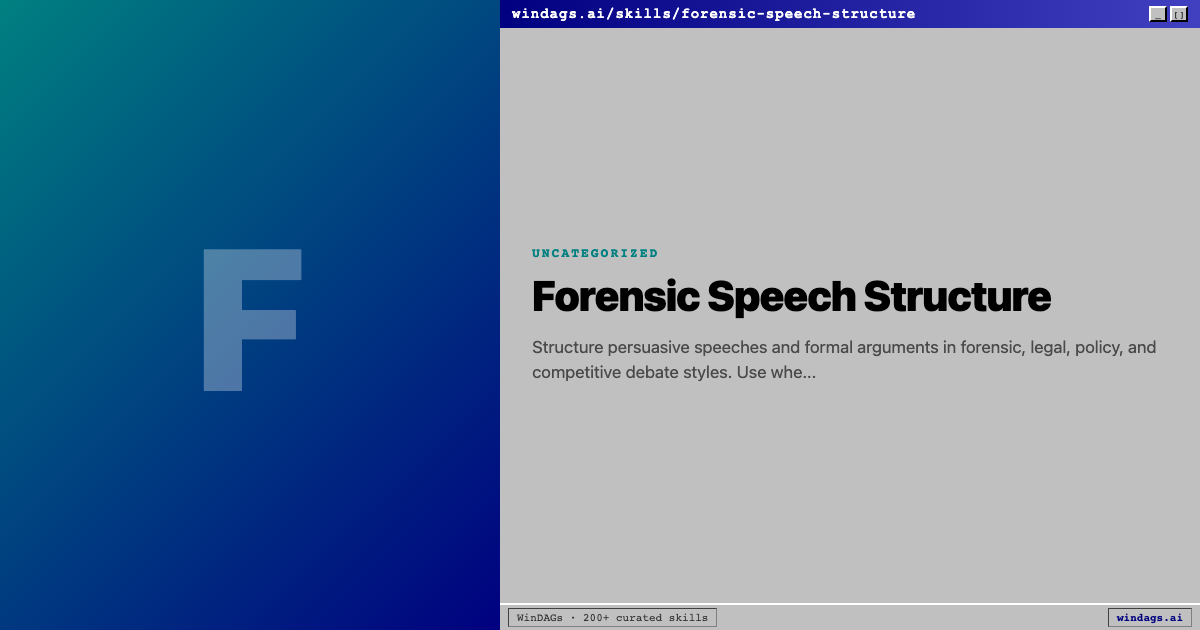Click the navy corner of the gradient panel
Image resolution: width=1200 pixels, height=630 pixels.
click(470, 600)
